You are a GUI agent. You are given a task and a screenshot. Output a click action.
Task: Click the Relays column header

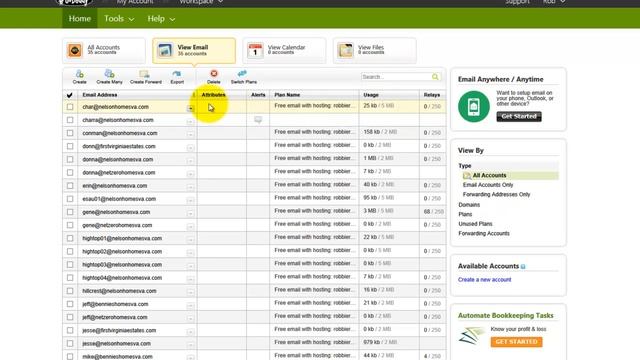tap(432, 95)
